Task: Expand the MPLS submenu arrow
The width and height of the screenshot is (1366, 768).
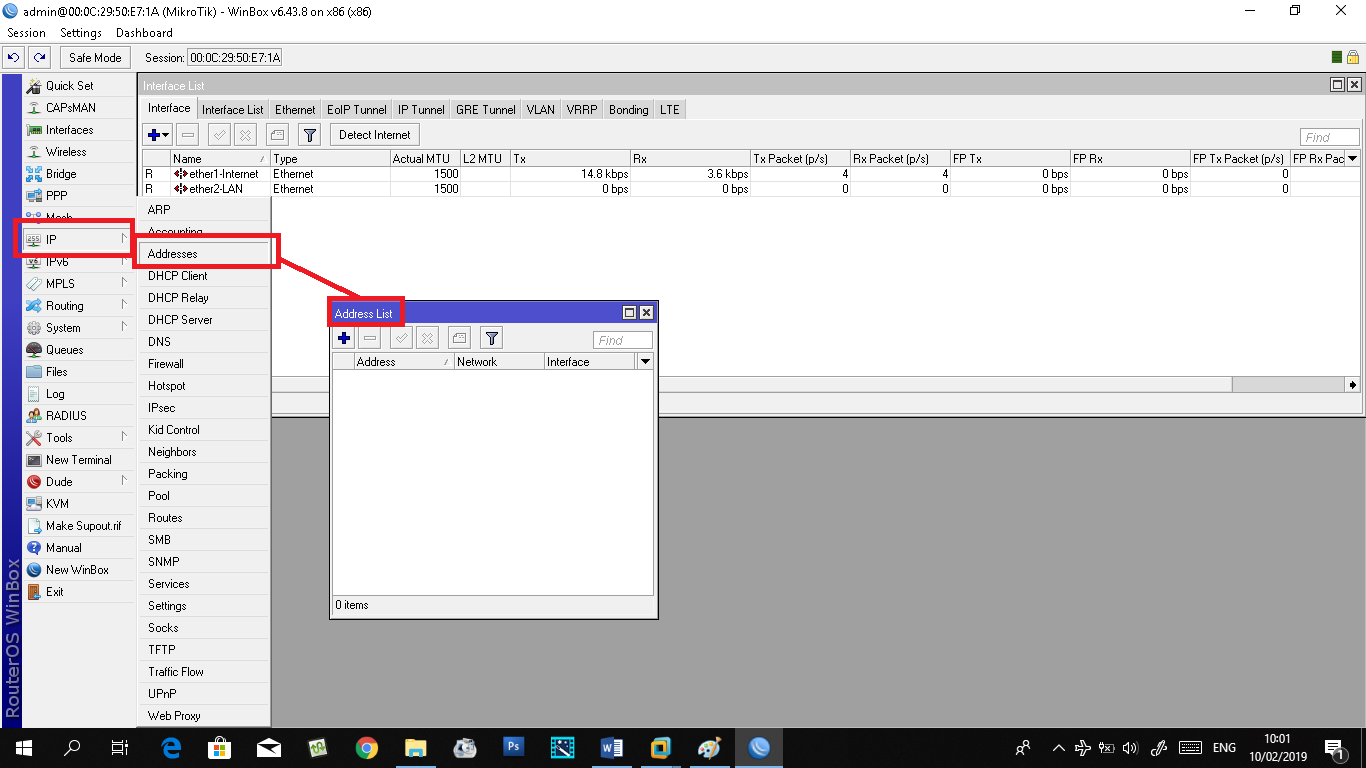Action: click(124, 284)
